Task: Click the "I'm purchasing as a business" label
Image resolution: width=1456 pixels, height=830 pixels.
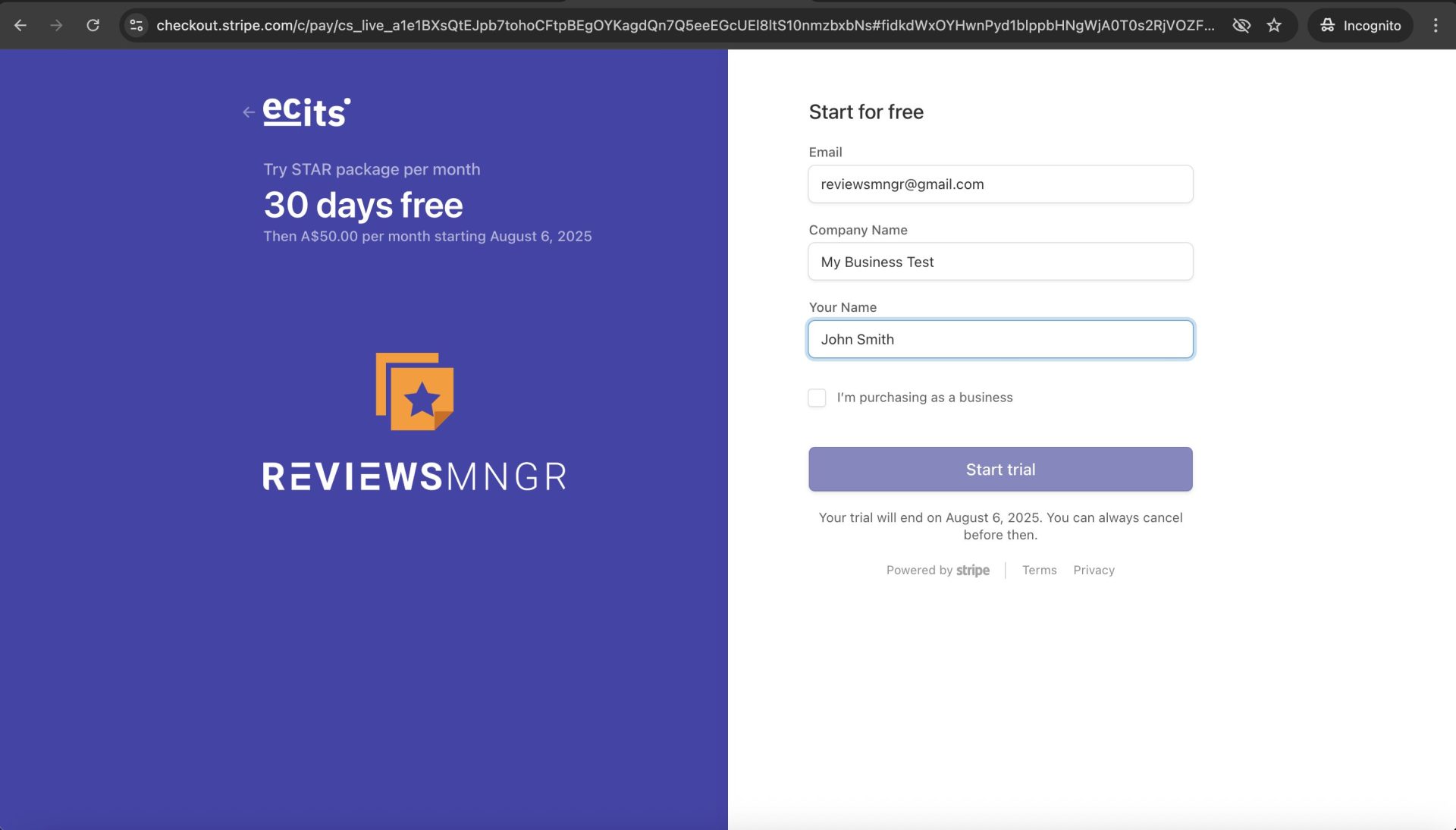Action: 924,398
